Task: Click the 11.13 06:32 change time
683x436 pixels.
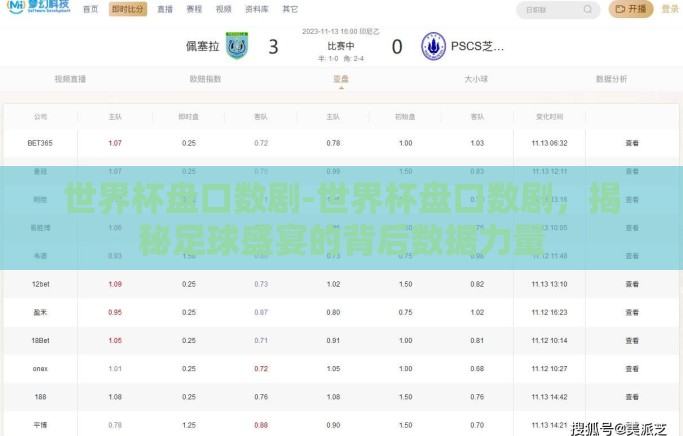Action: point(550,143)
